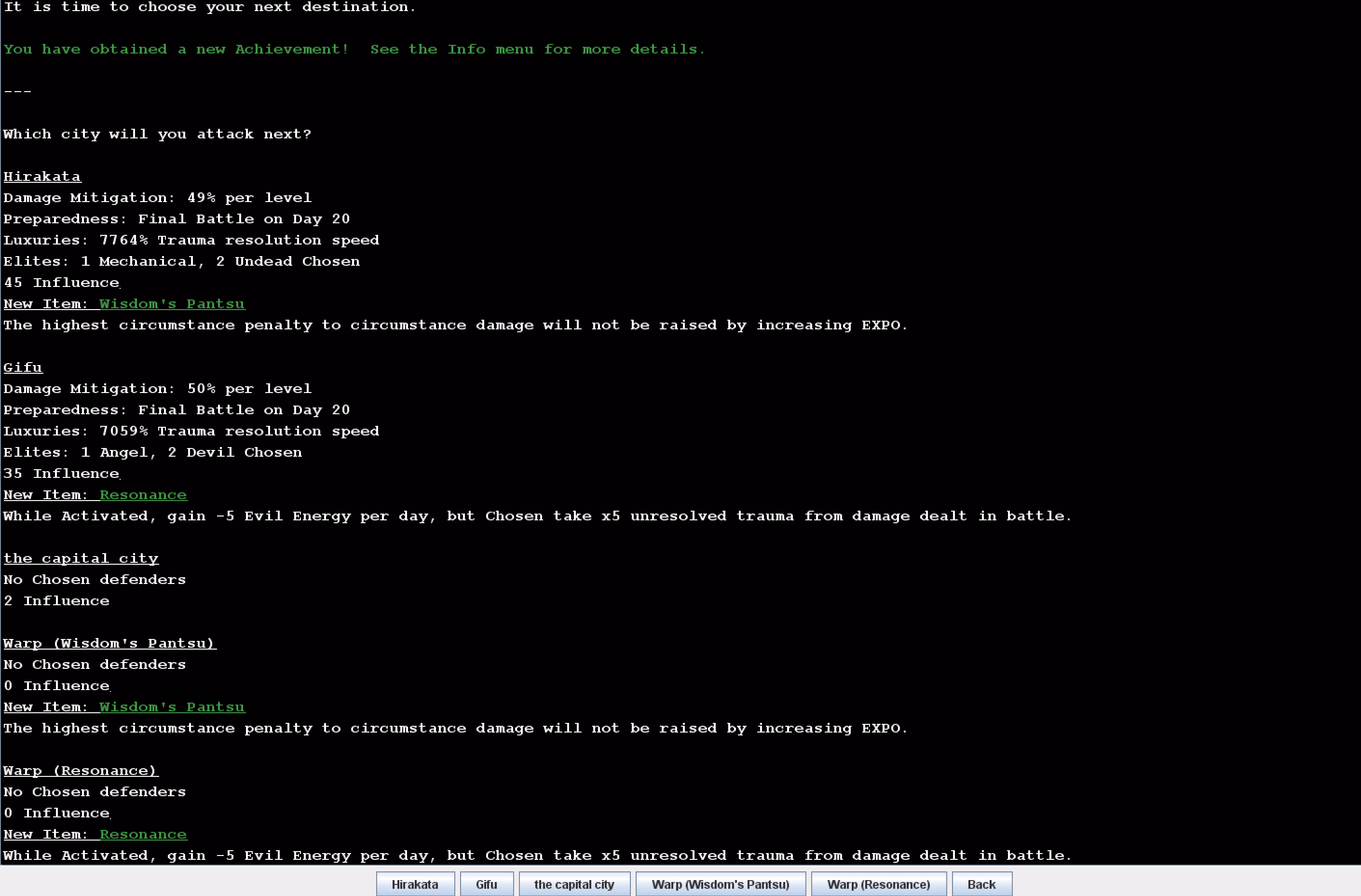
Task: Click green Resonance item link under Gifu
Action: 143,495
